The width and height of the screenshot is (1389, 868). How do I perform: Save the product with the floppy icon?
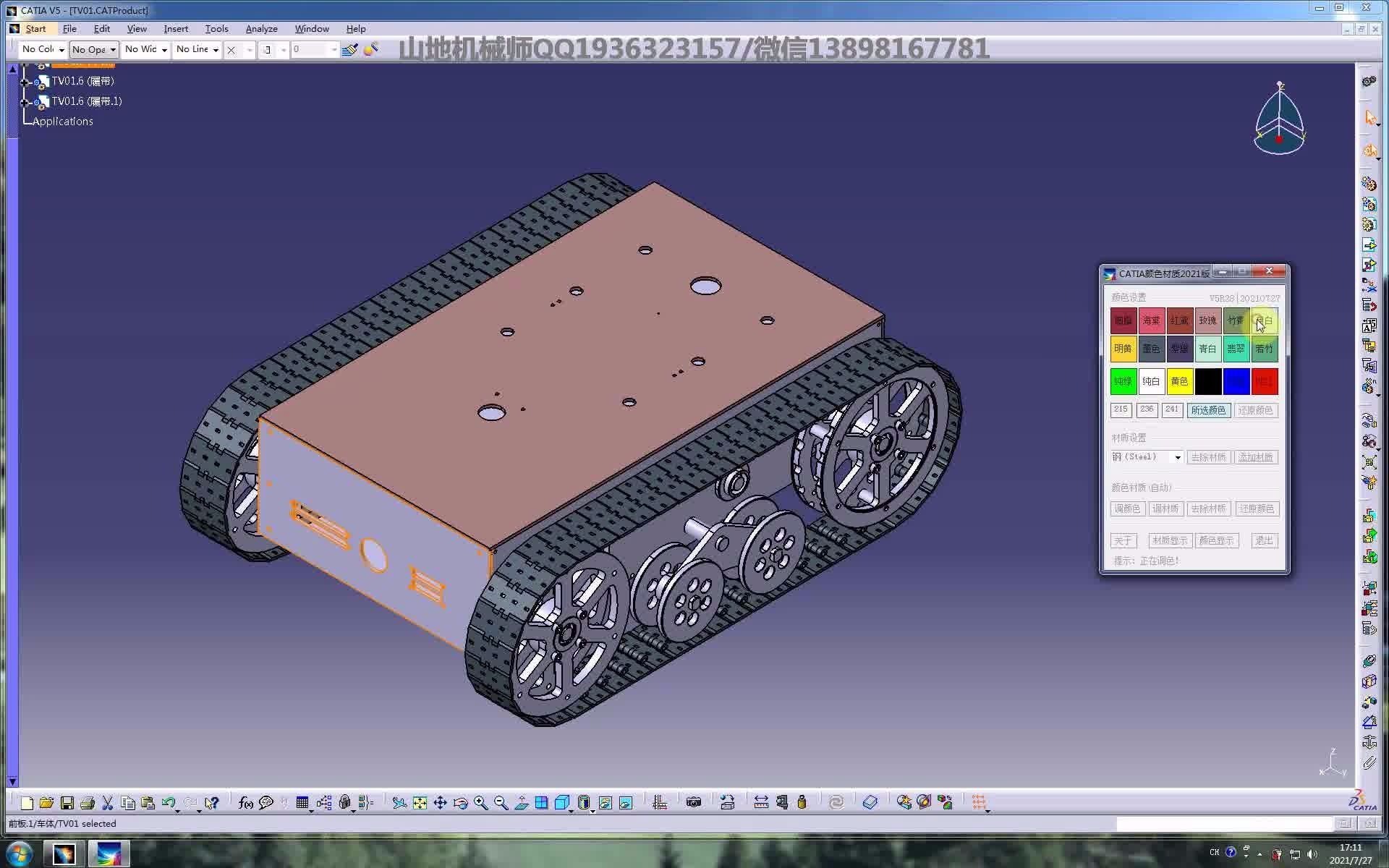tap(67, 803)
